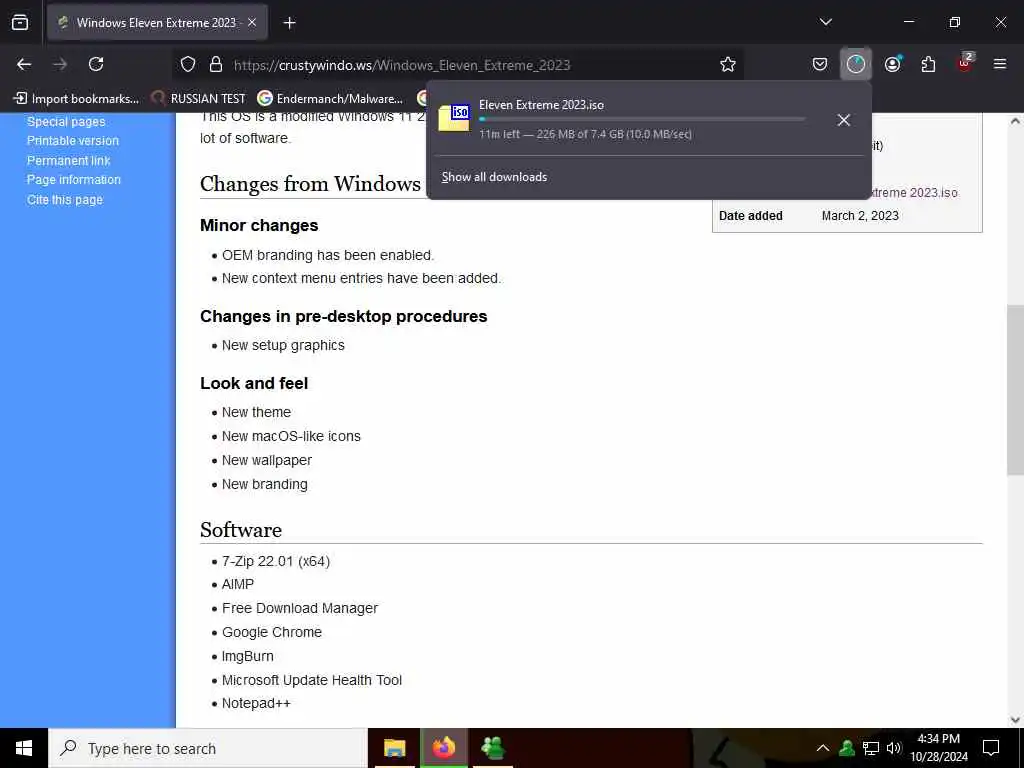Click the Look and feel heading
1024x768 pixels.
pyautogui.click(x=254, y=383)
